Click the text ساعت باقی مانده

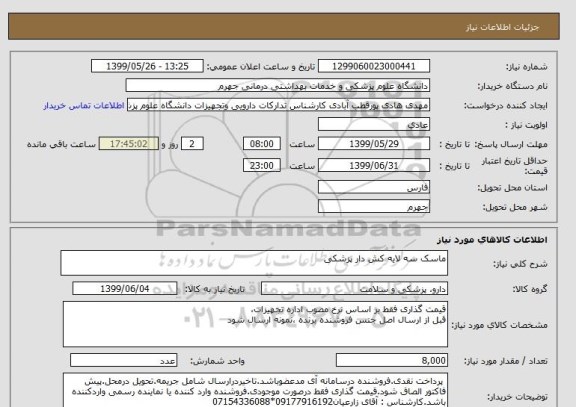61,144
